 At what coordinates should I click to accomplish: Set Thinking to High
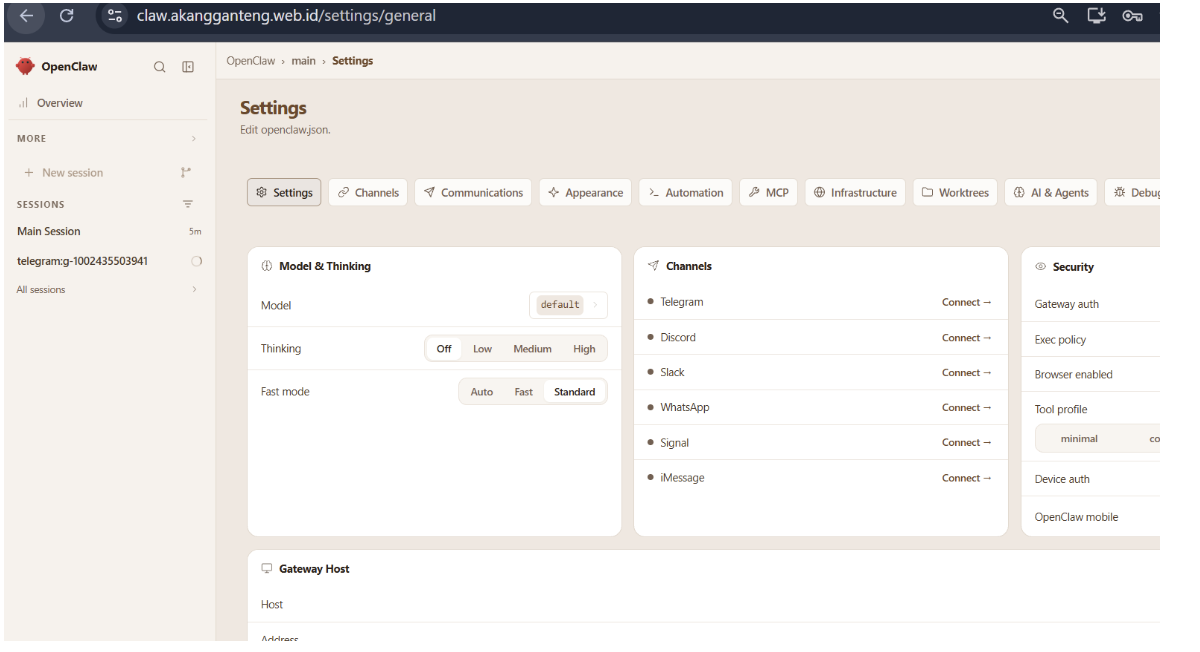pos(584,349)
